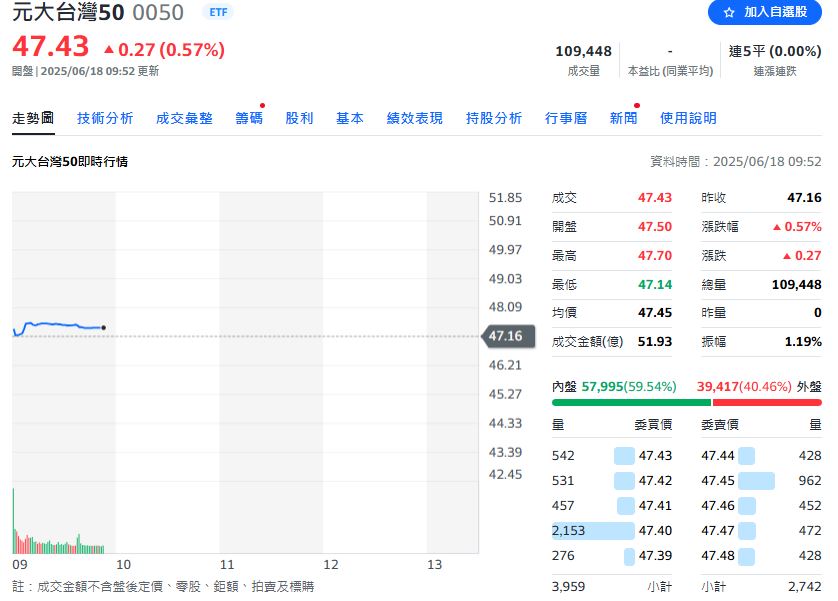This screenshot has height=601, width=838.
Task: Click the 最高 47.70 value
Action: (655, 255)
